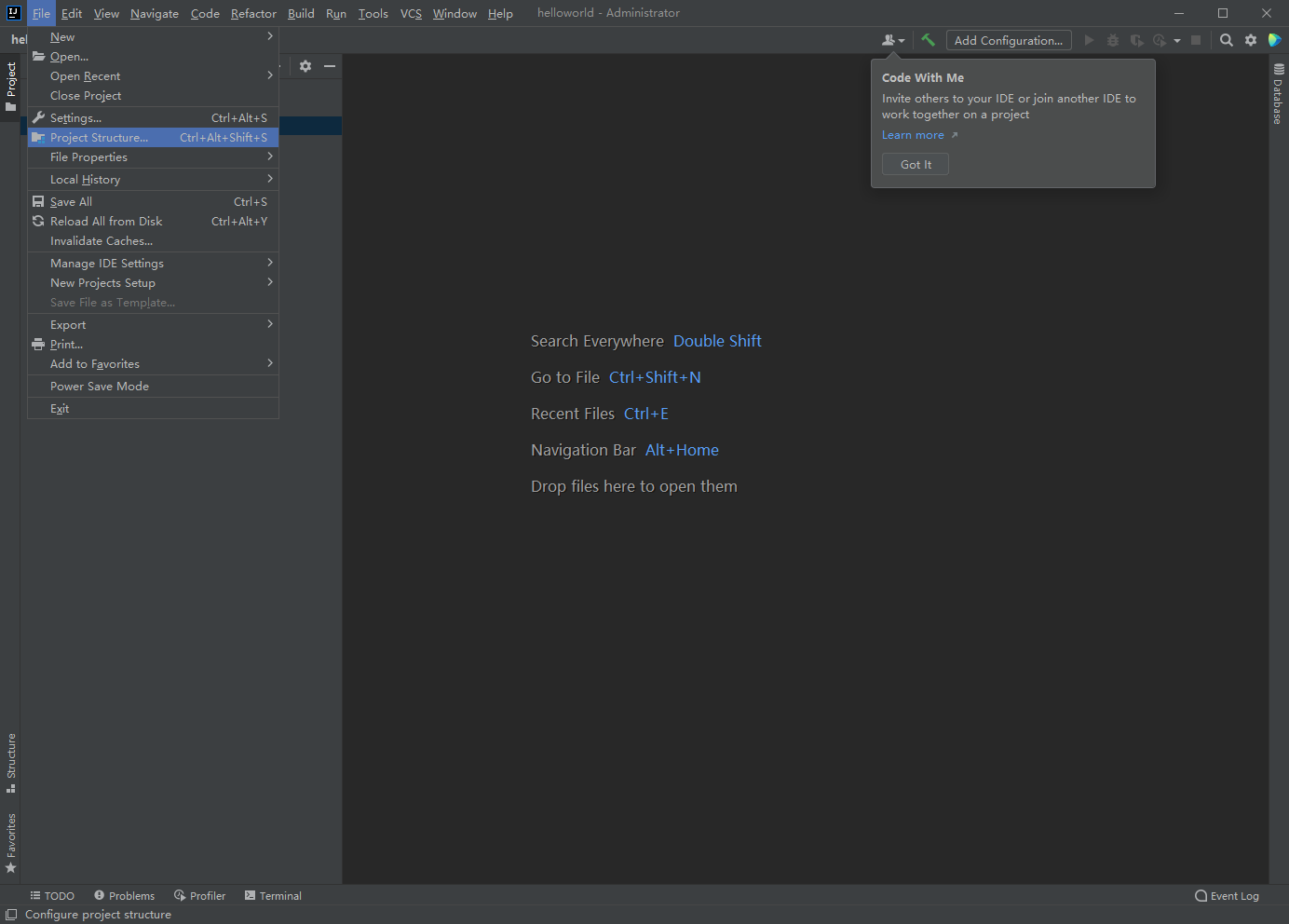Expand the File Properties submenu
The width and height of the screenshot is (1289, 924).
pyautogui.click(x=153, y=157)
